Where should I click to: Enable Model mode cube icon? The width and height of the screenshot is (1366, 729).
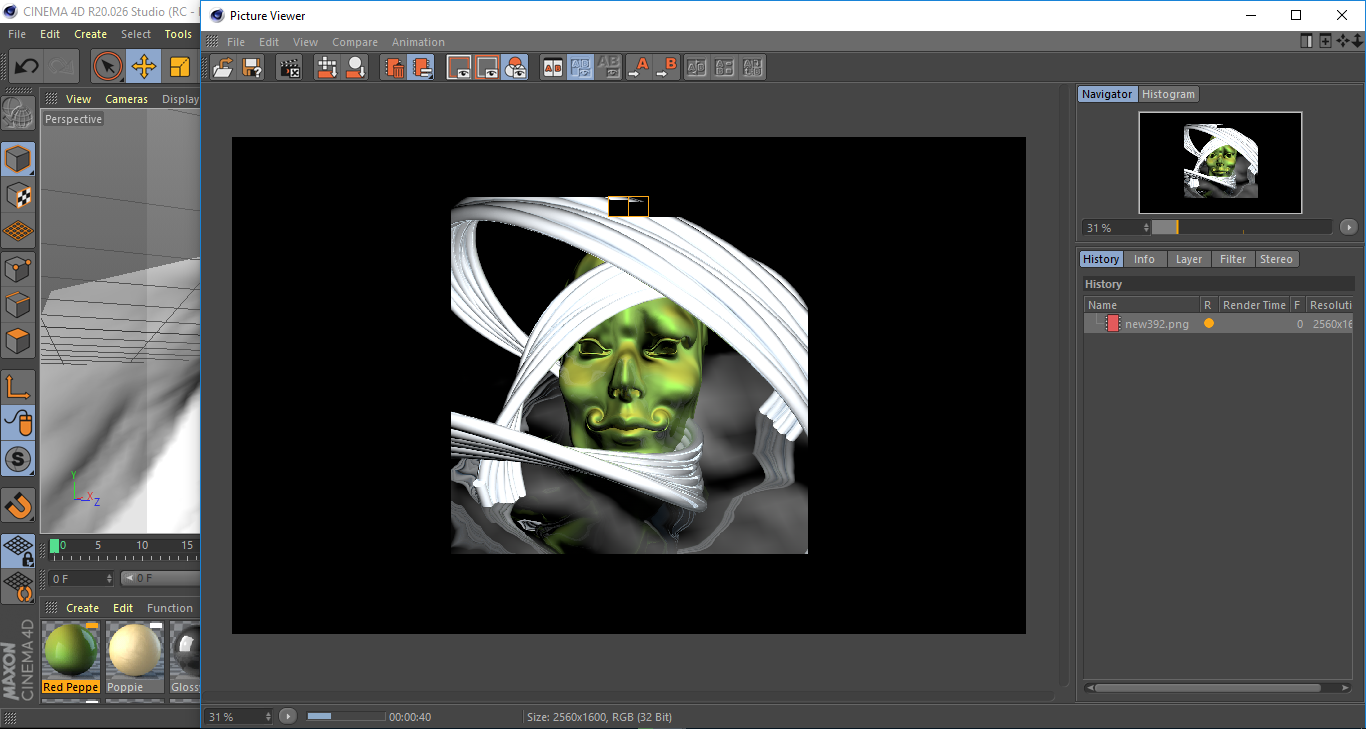coord(18,159)
